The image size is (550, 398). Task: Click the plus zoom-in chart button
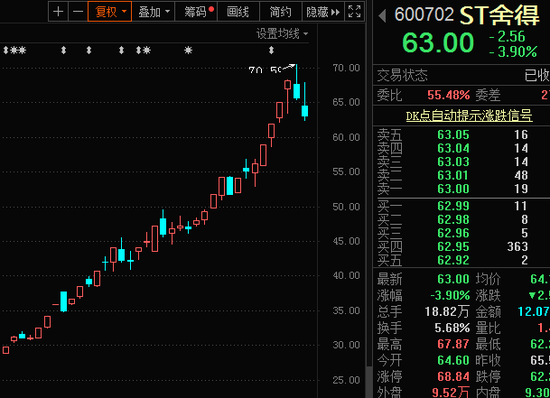[58, 12]
